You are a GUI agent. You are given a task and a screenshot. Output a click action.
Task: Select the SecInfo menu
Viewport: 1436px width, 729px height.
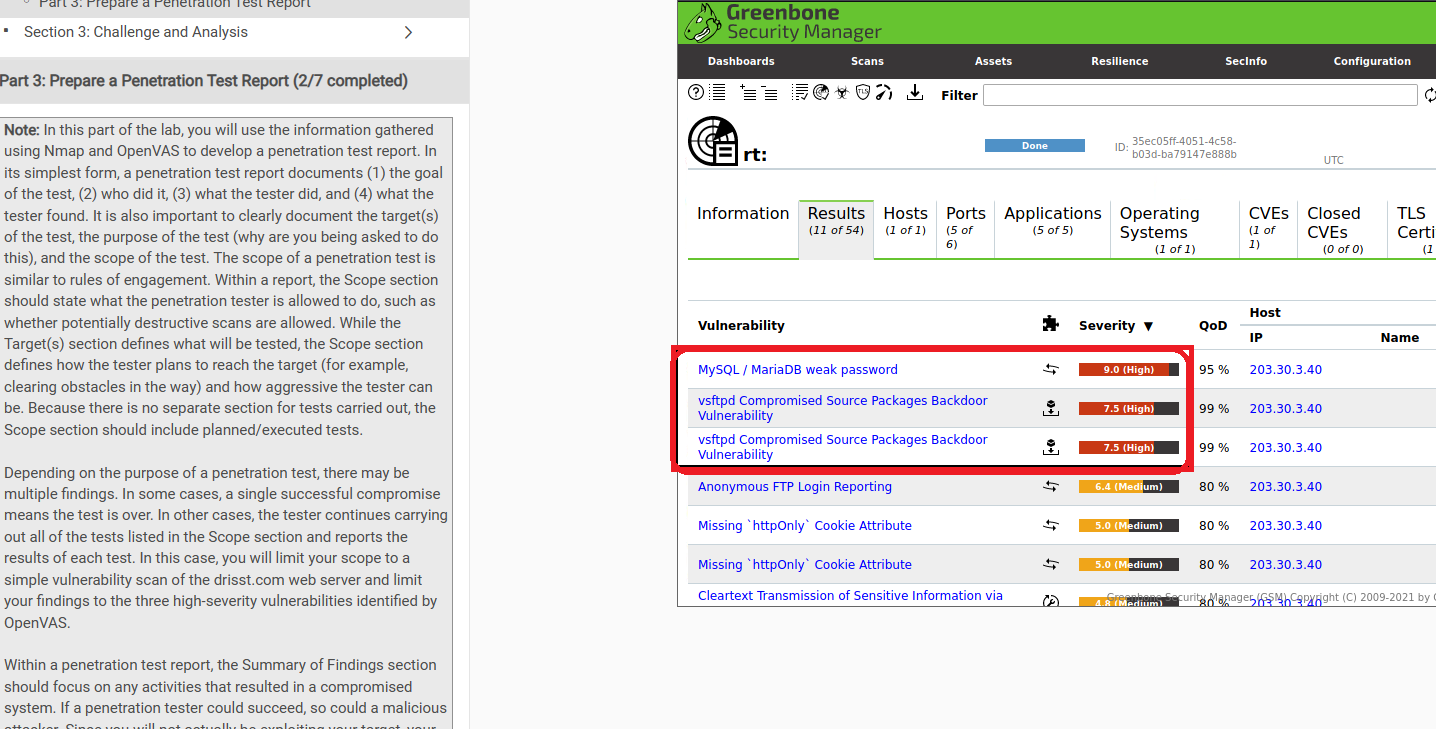pos(1245,61)
